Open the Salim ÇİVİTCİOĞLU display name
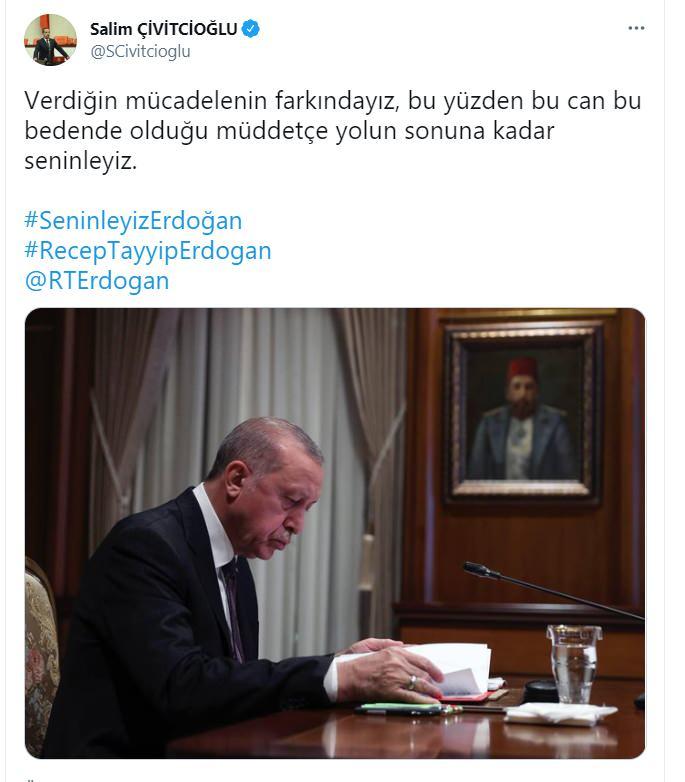The width and height of the screenshot is (685, 782). (164, 29)
